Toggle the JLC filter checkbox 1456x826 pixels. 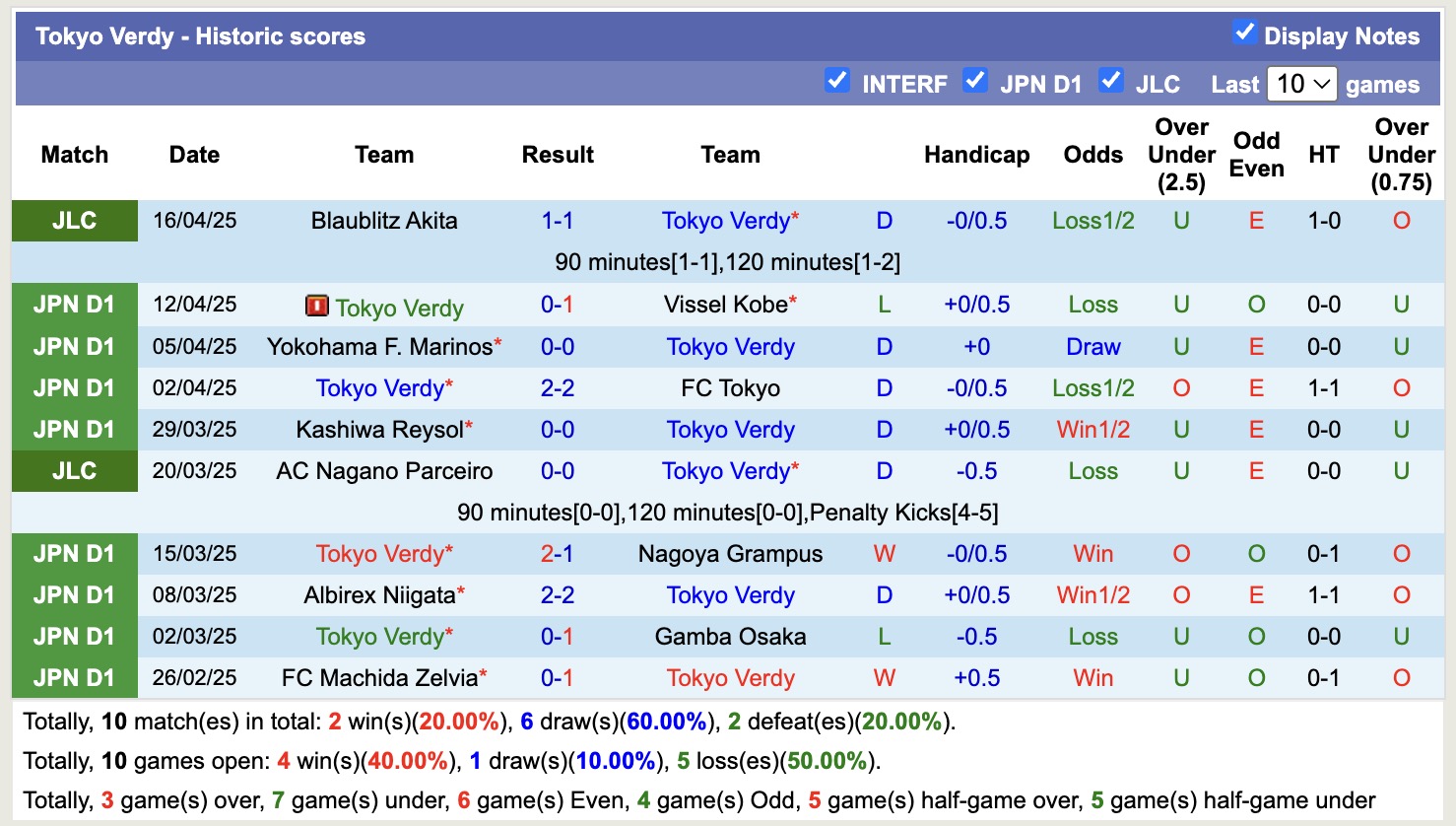tap(1110, 81)
